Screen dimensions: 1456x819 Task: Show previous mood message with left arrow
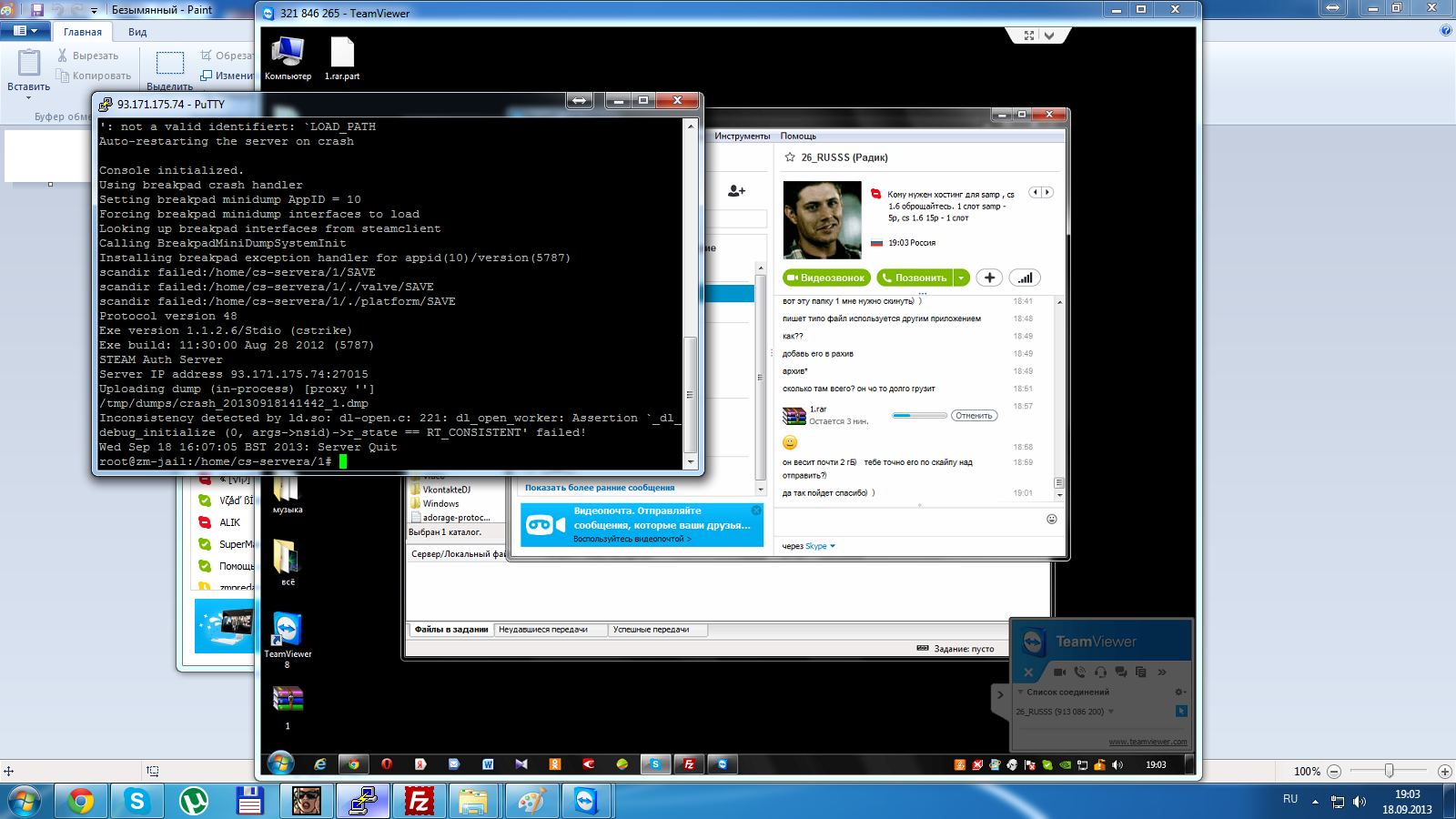(1035, 192)
